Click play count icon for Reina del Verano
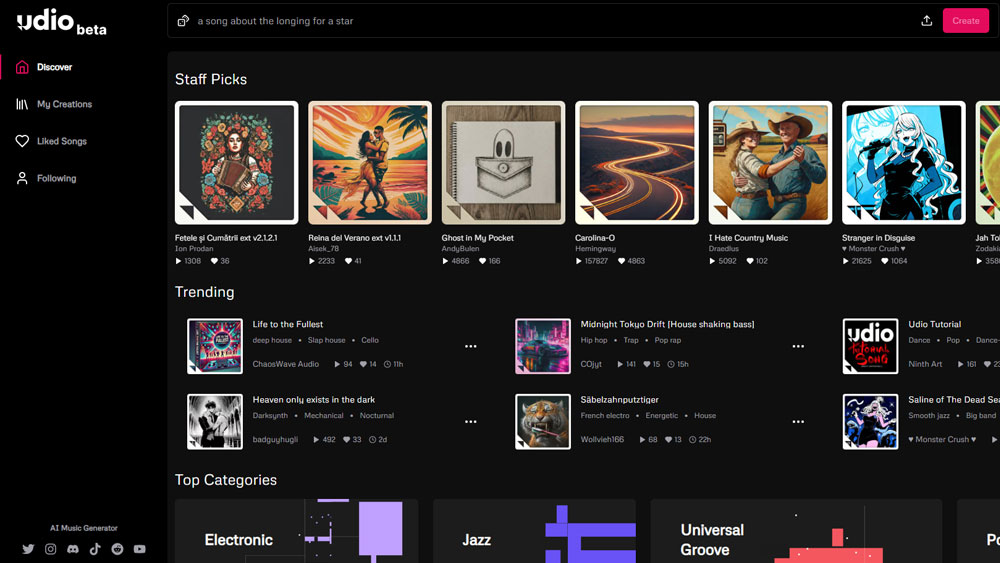 coord(311,261)
